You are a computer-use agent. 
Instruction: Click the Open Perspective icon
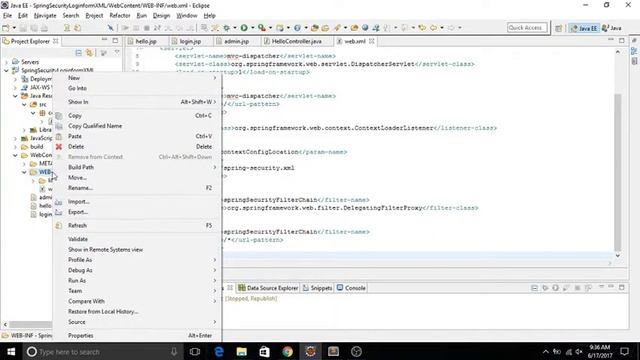point(558,28)
